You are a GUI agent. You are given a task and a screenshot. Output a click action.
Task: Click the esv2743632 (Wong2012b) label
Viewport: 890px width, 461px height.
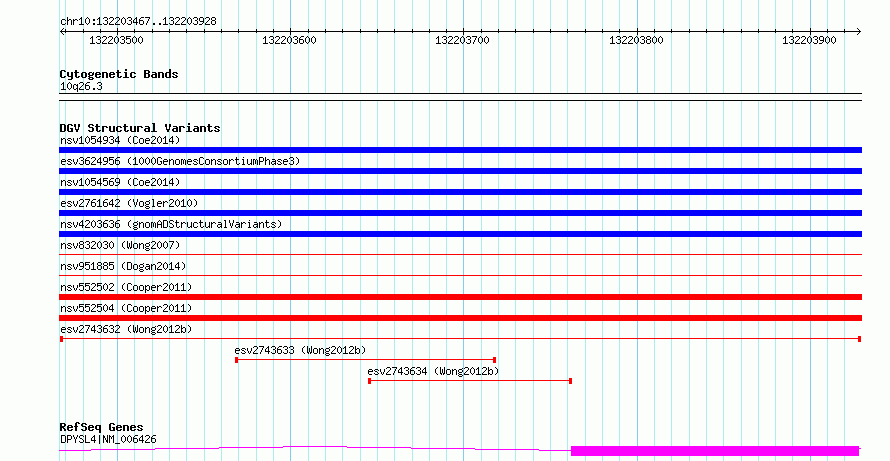point(126,329)
